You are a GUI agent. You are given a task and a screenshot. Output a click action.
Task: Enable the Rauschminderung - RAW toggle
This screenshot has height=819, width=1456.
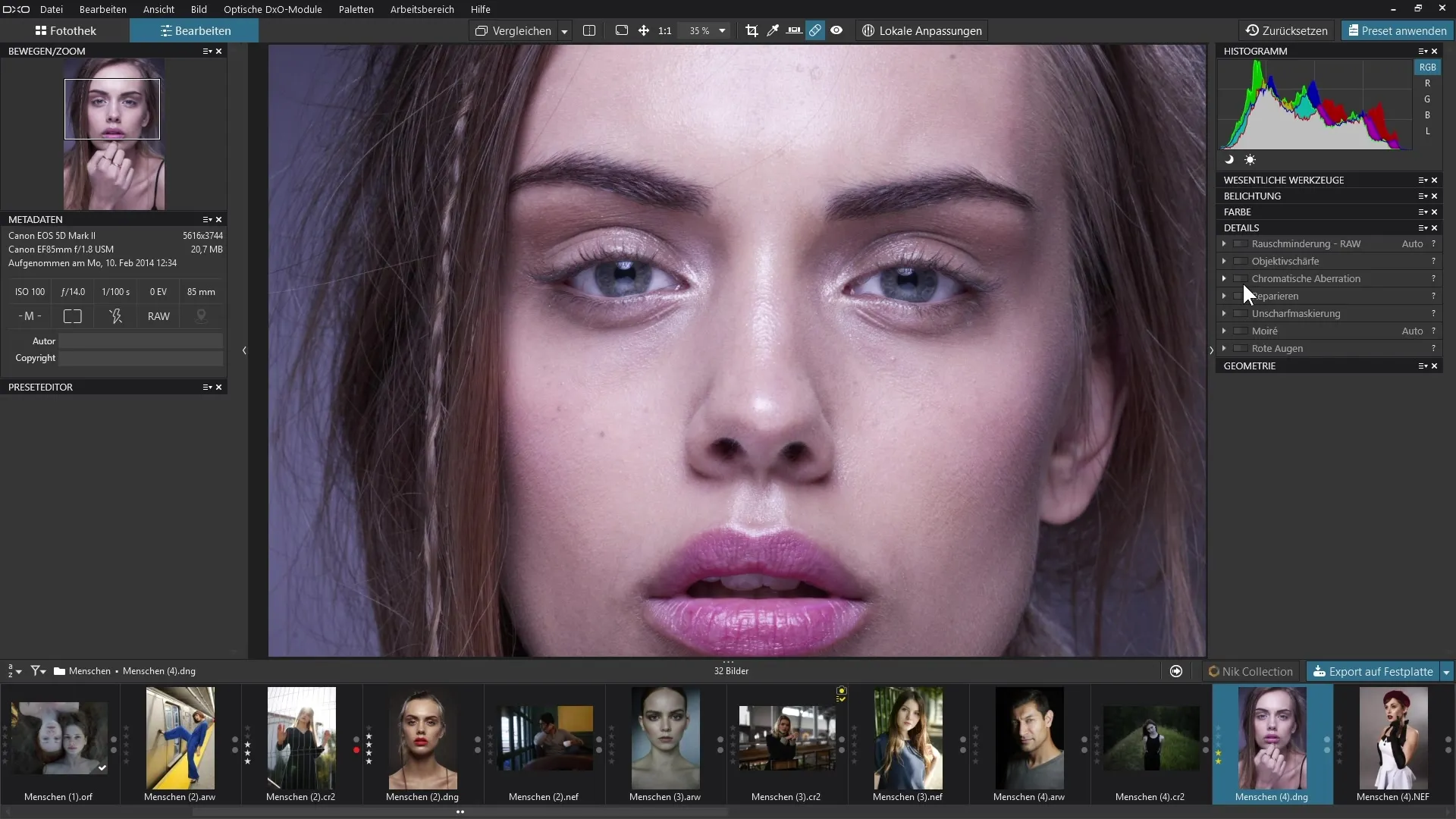pyautogui.click(x=1241, y=244)
